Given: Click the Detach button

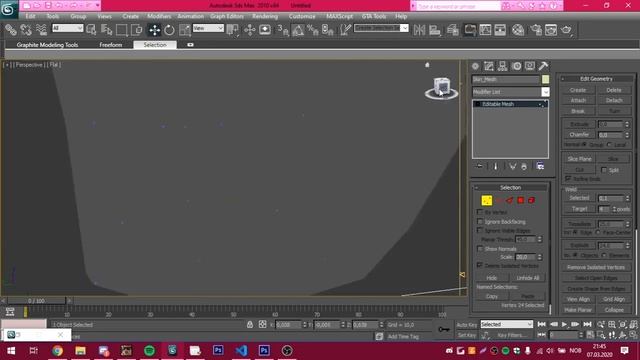Looking at the screenshot, I should pos(614,100).
